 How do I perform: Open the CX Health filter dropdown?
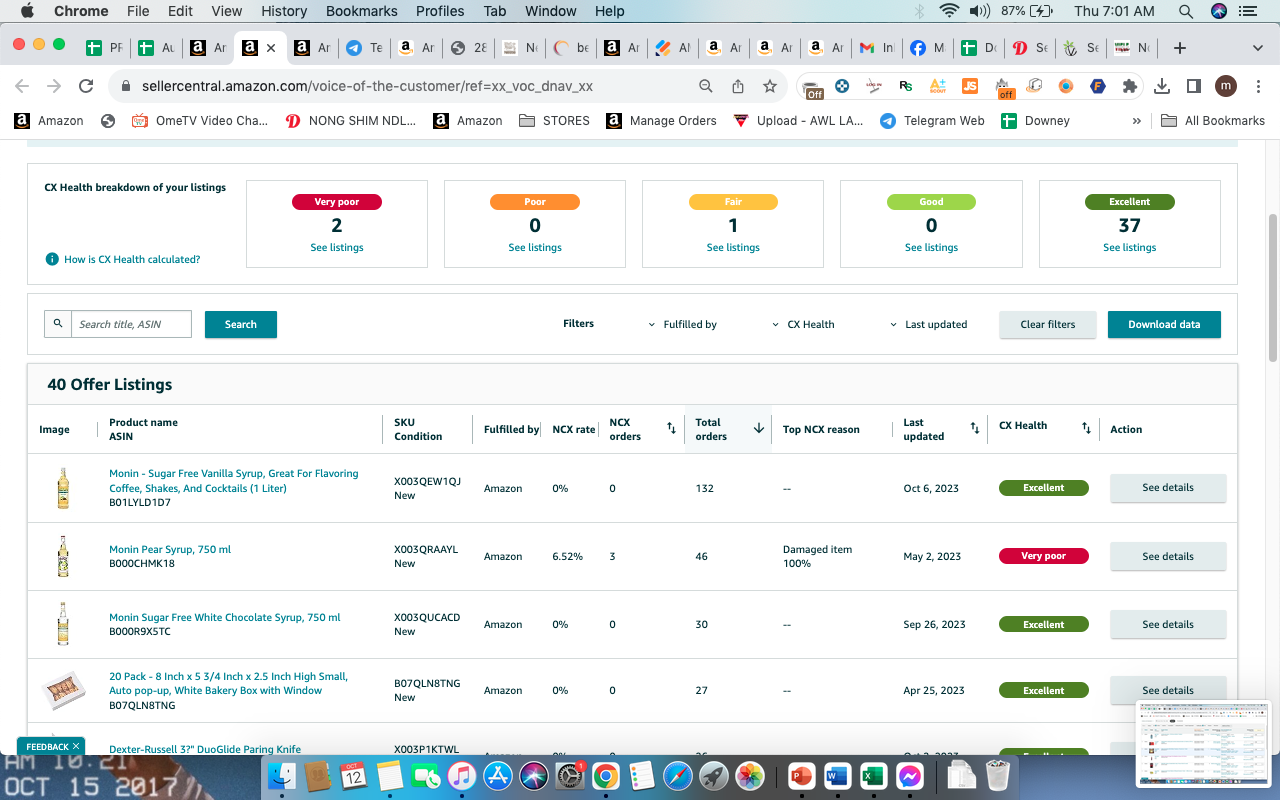[x=803, y=324]
